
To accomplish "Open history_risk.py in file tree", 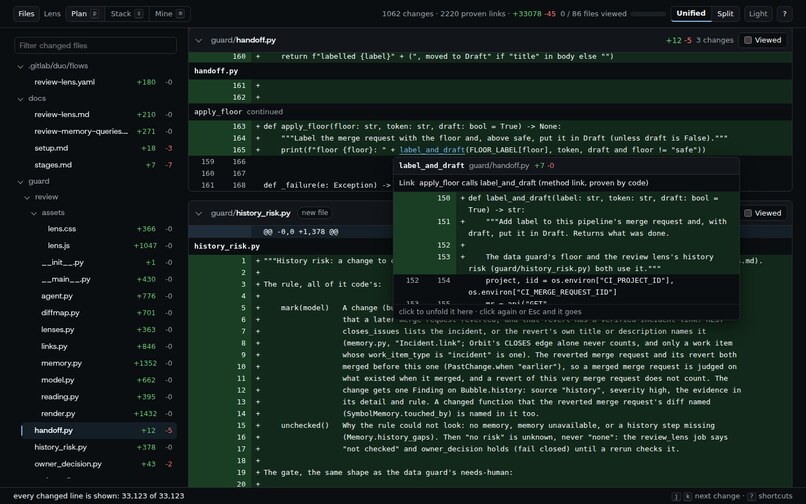I will [x=97, y=447].
